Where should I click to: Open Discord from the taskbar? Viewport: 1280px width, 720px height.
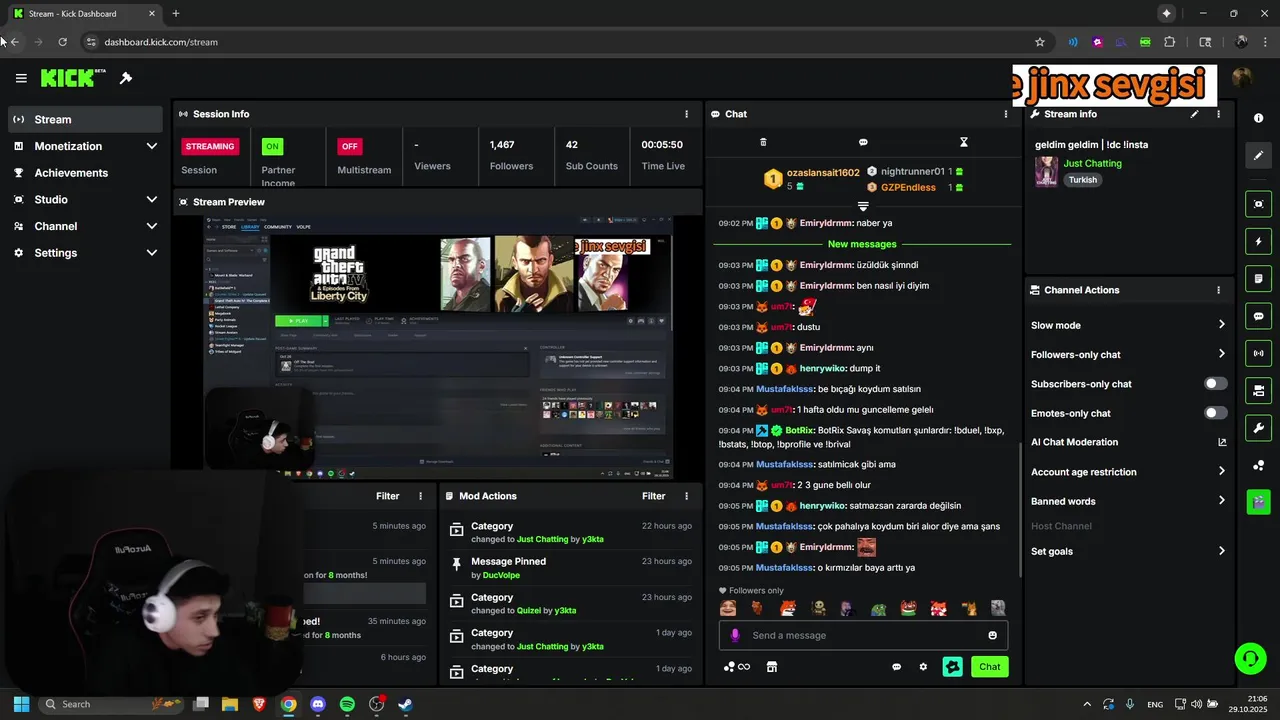318,704
